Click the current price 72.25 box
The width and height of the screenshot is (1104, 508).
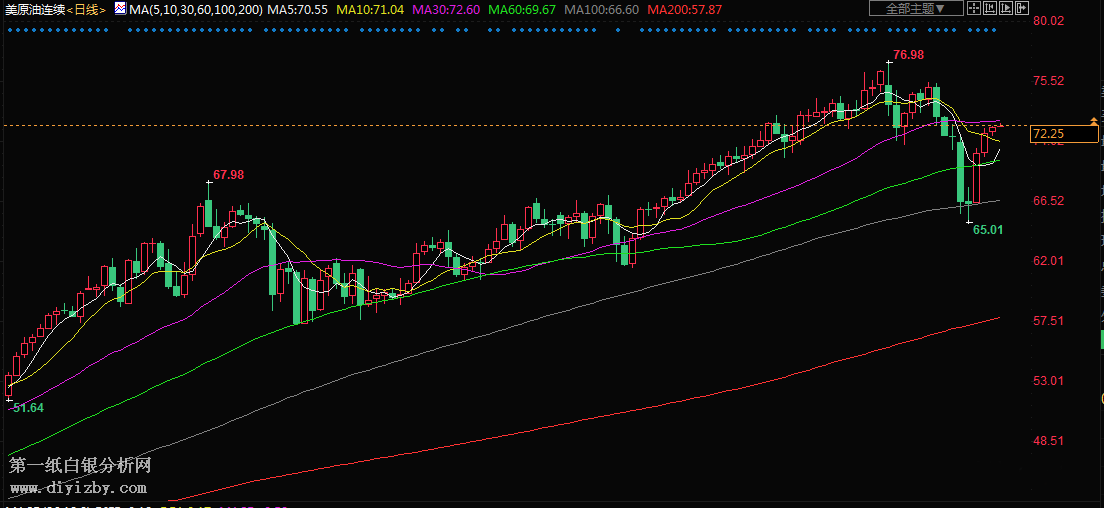1049,133
